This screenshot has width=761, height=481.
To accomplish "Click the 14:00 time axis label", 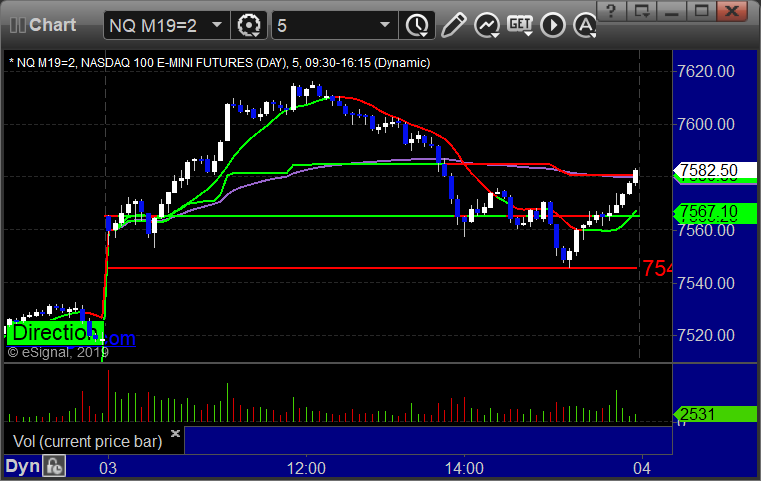I will pos(464,468).
